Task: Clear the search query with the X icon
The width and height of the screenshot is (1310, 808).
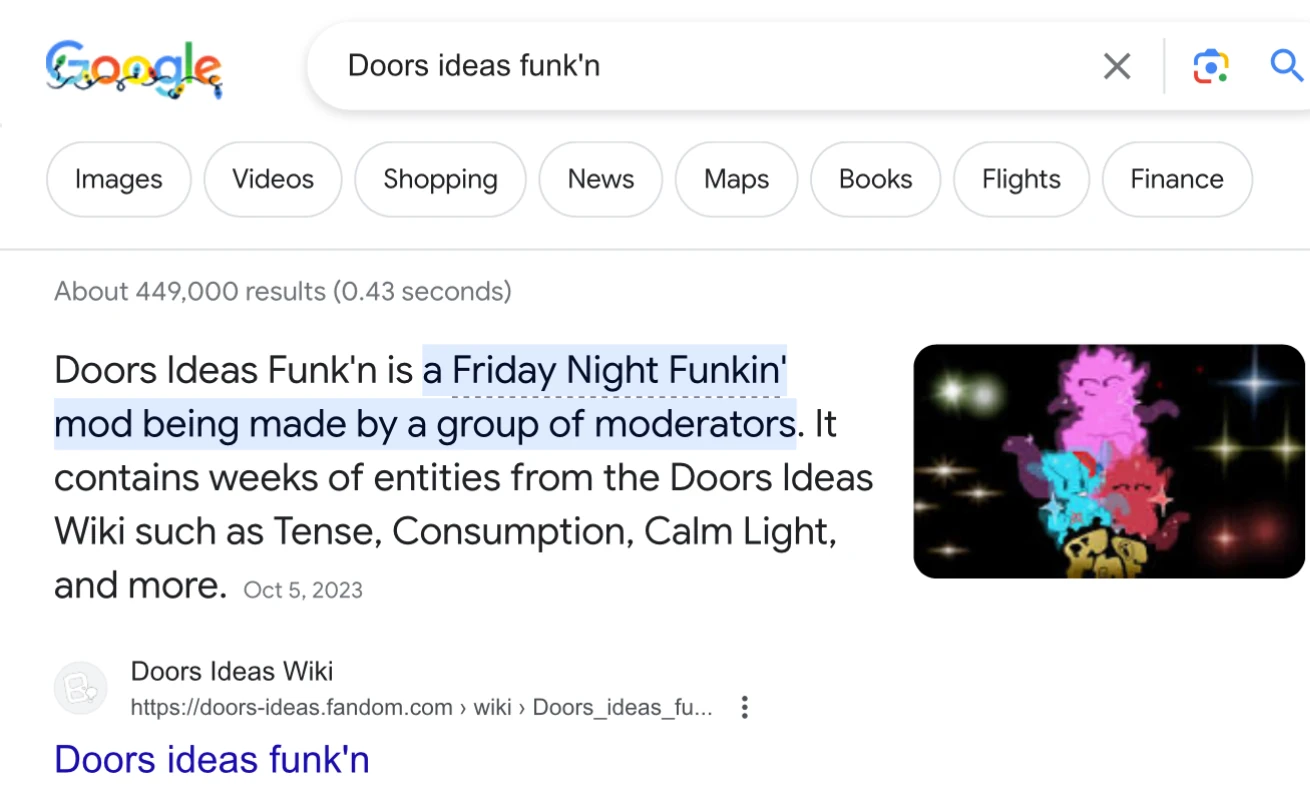Action: (x=1117, y=65)
